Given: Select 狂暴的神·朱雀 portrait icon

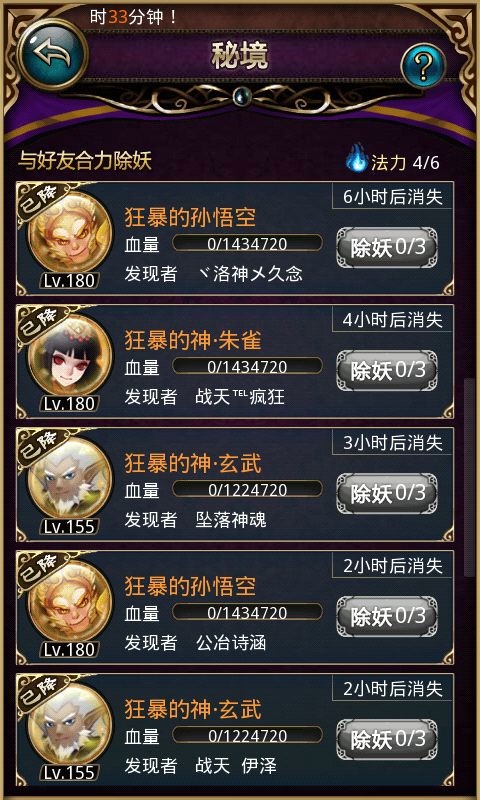Looking at the screenshot, I should [x=69, y=358].
